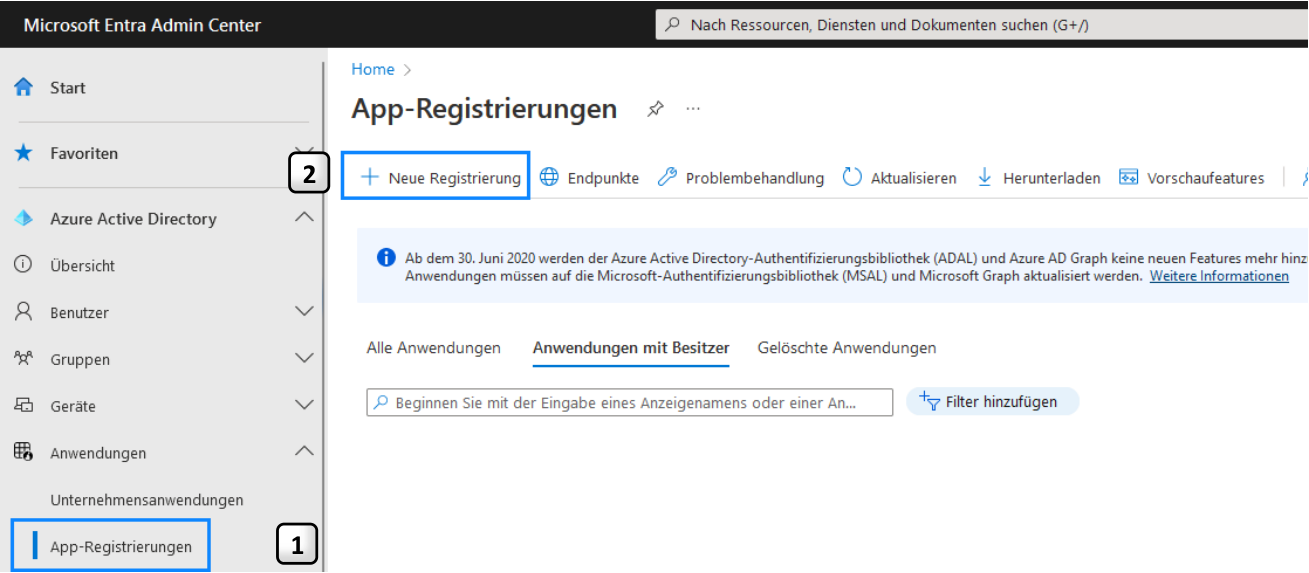Click the Anwendungen label in sidebar

pos(98,453)
